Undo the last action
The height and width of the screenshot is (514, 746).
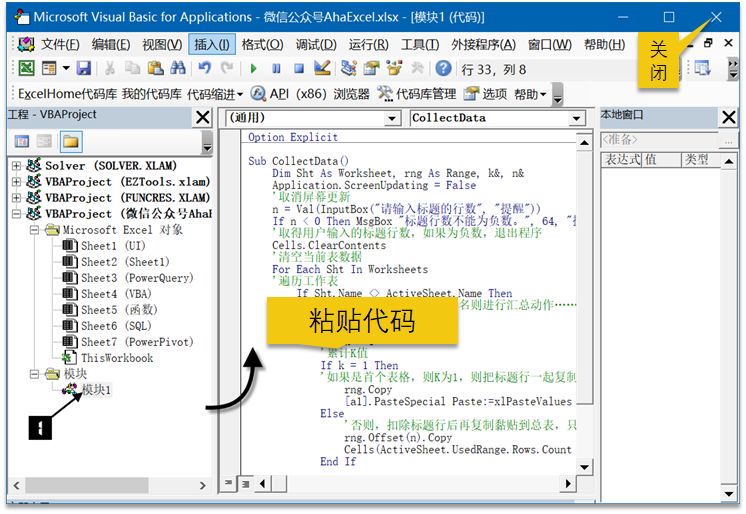(205, 69)
